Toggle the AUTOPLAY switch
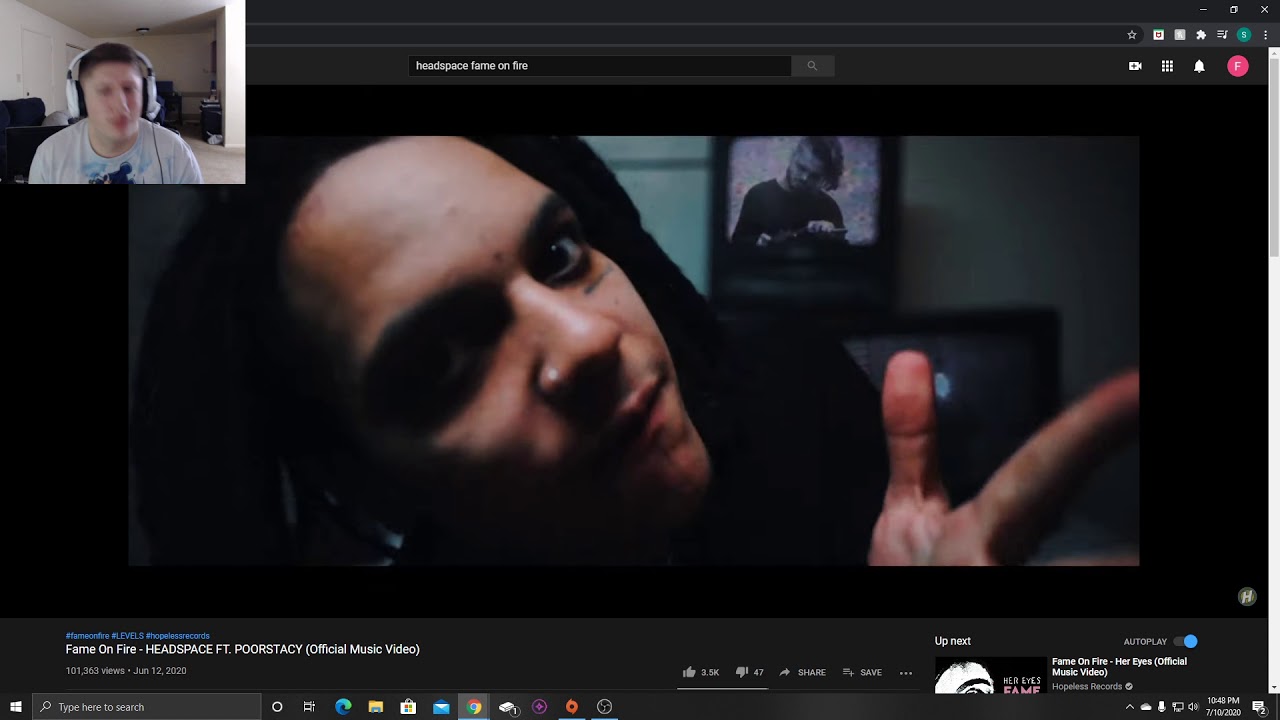 1186,641
